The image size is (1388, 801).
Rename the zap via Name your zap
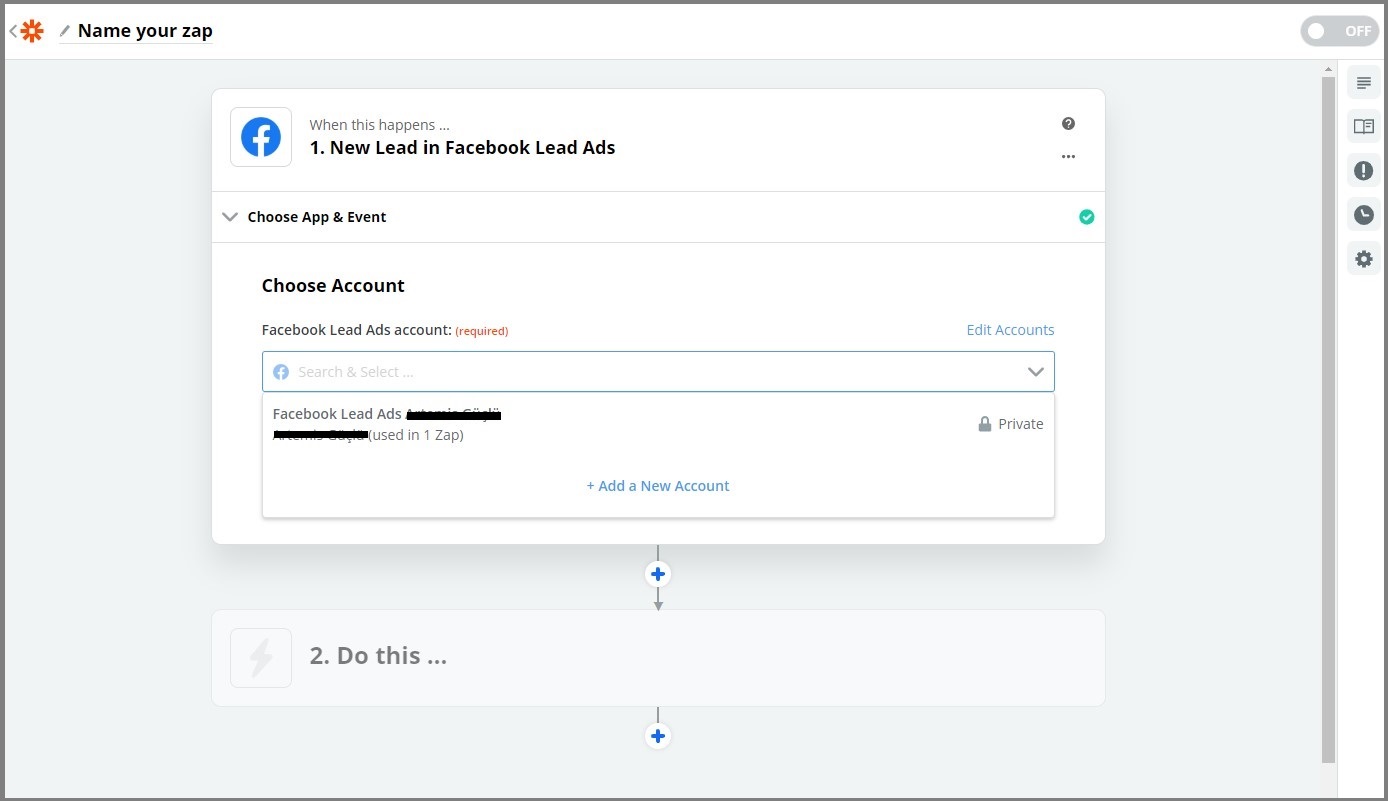(145, 31)
